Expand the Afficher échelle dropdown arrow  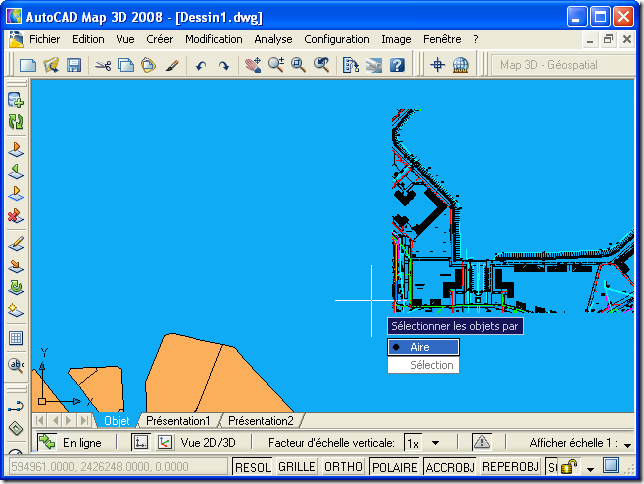click(x=627, y=443)
